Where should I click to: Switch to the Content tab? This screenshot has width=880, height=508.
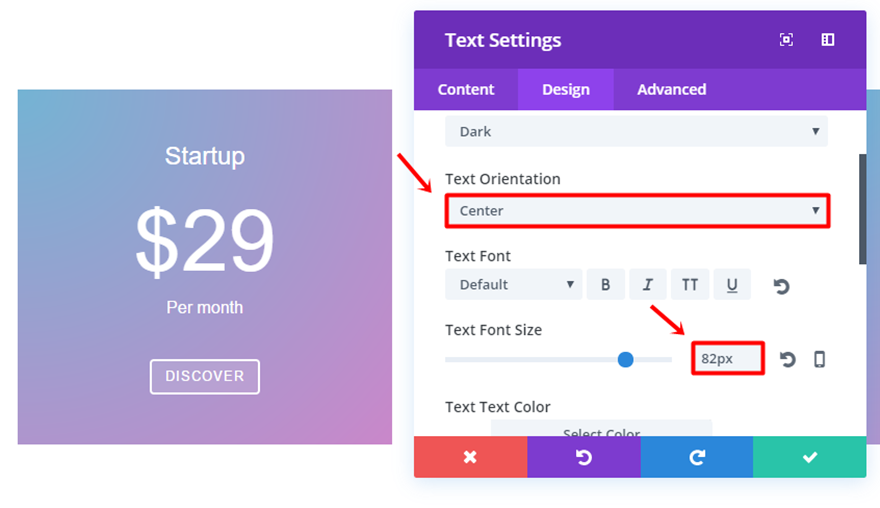(x=466, y=90)
